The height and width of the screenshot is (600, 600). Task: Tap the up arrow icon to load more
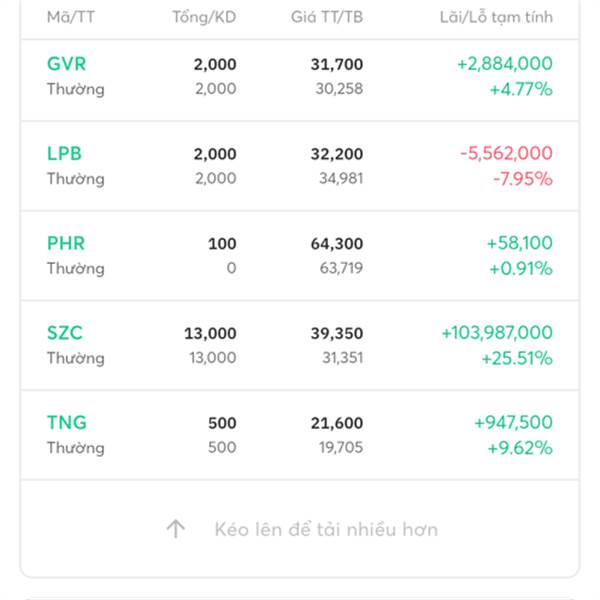point(176,528)
